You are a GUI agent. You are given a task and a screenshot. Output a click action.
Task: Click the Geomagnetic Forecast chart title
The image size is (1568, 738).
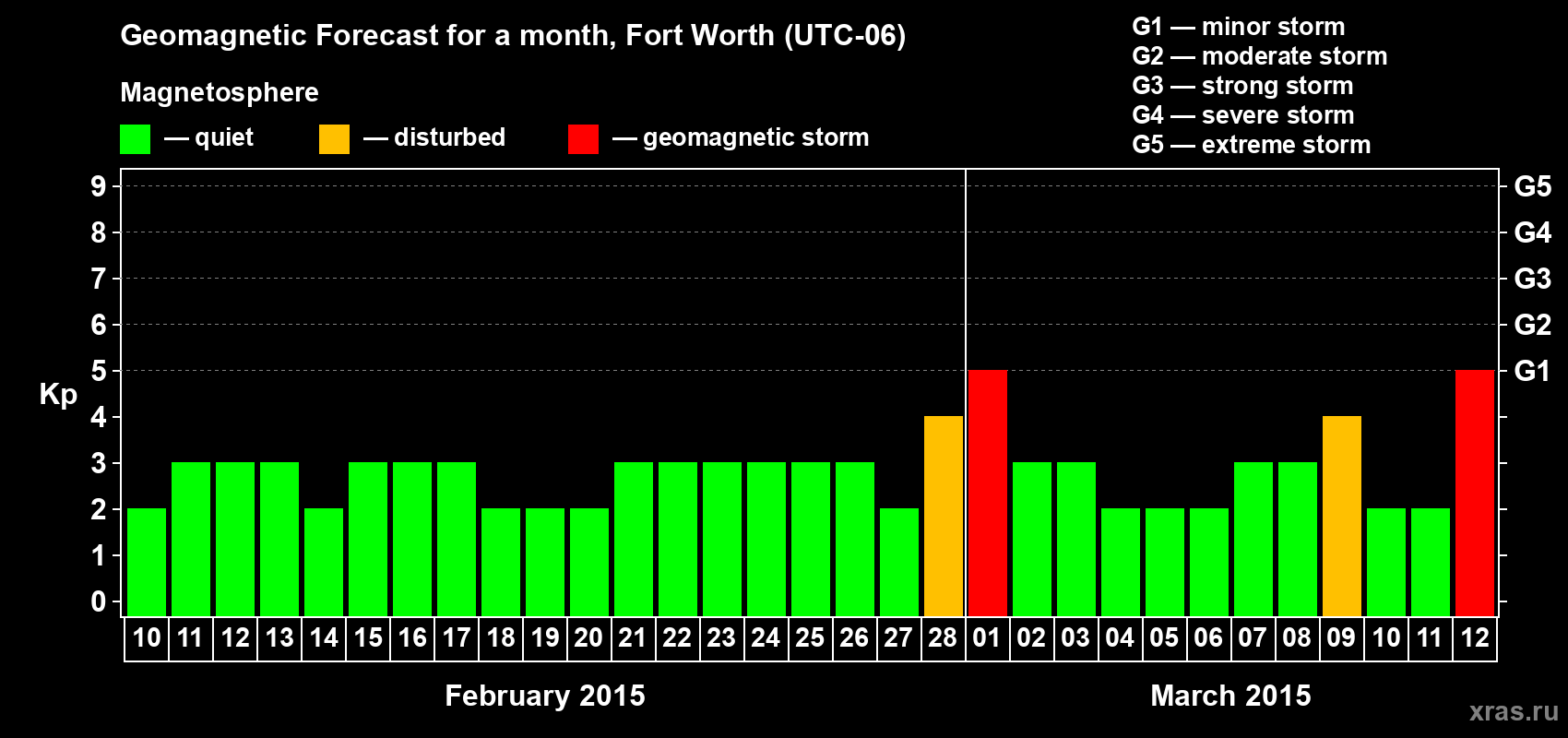click(513, 36)
